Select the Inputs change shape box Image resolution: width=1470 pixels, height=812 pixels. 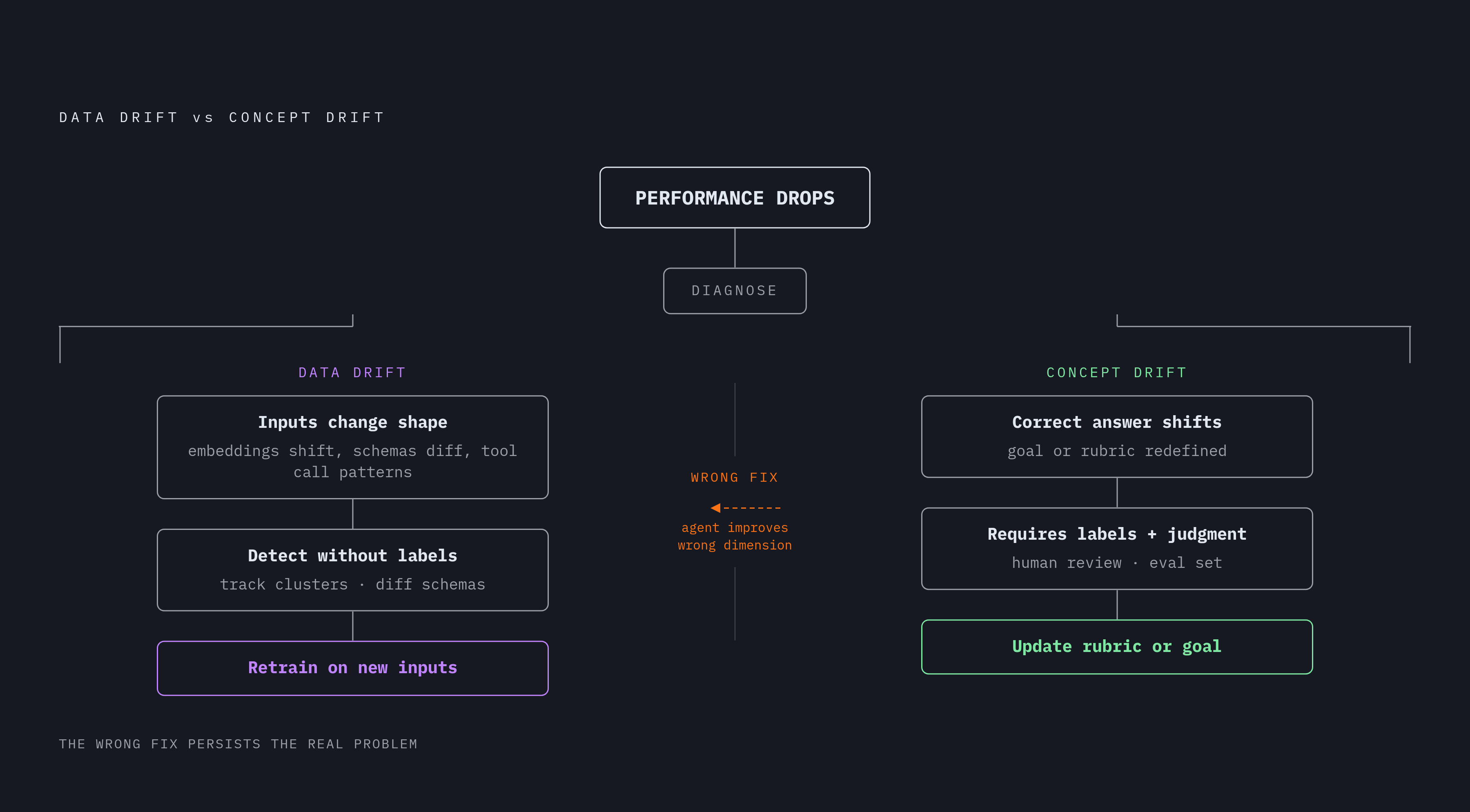[353, 447]
